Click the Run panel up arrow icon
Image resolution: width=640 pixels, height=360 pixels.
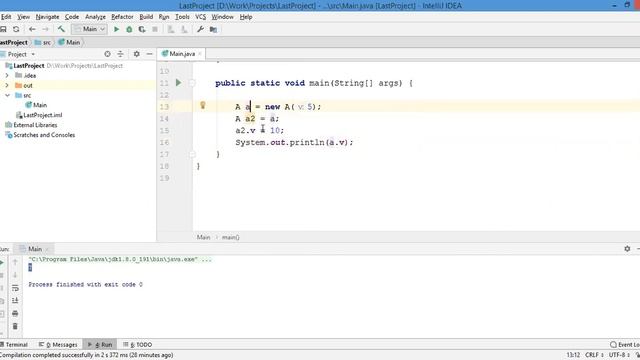tap(15, 262)
